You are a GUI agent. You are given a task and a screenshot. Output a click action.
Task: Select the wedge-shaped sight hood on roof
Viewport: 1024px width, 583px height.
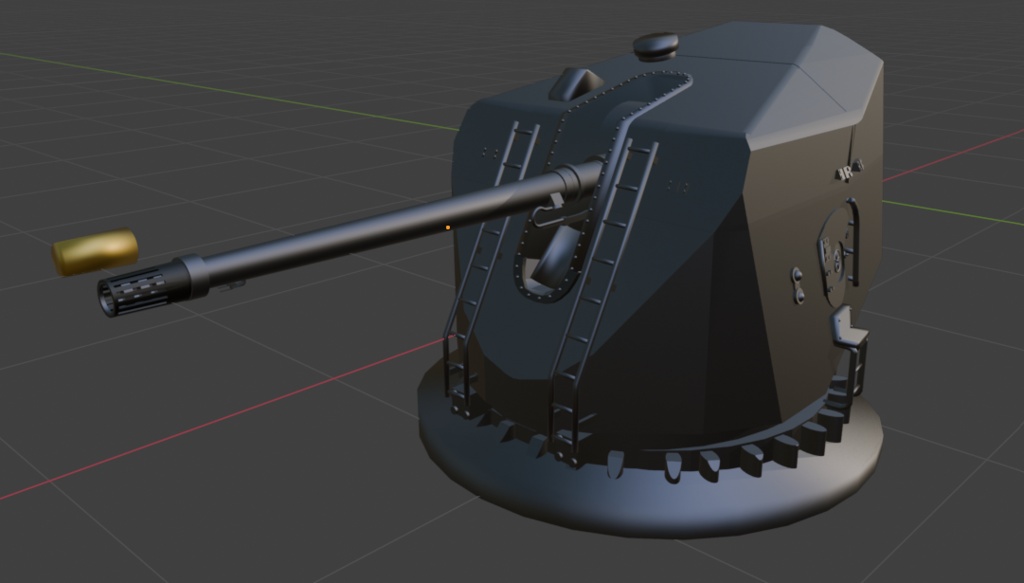tap(575, 85)
